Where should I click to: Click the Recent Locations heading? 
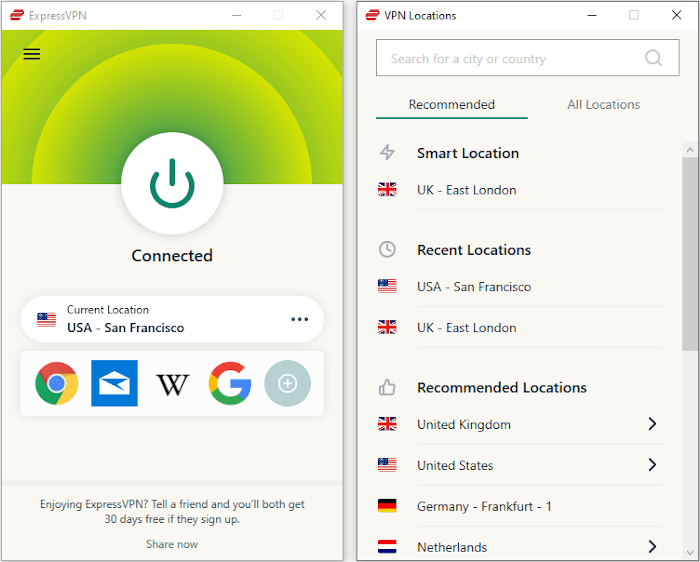(474, 250)
